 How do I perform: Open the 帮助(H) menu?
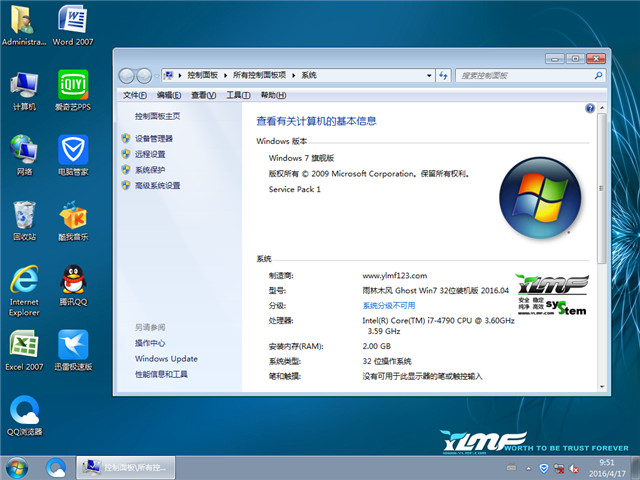tap(273, 95)
